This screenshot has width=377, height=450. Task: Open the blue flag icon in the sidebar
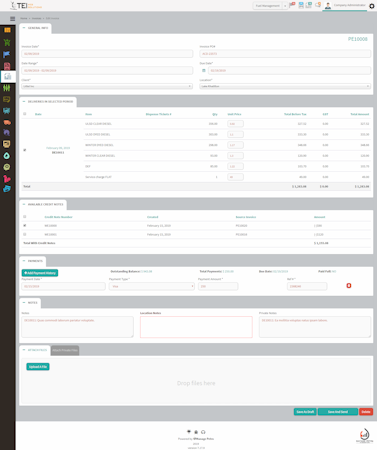tap(7, 54)
